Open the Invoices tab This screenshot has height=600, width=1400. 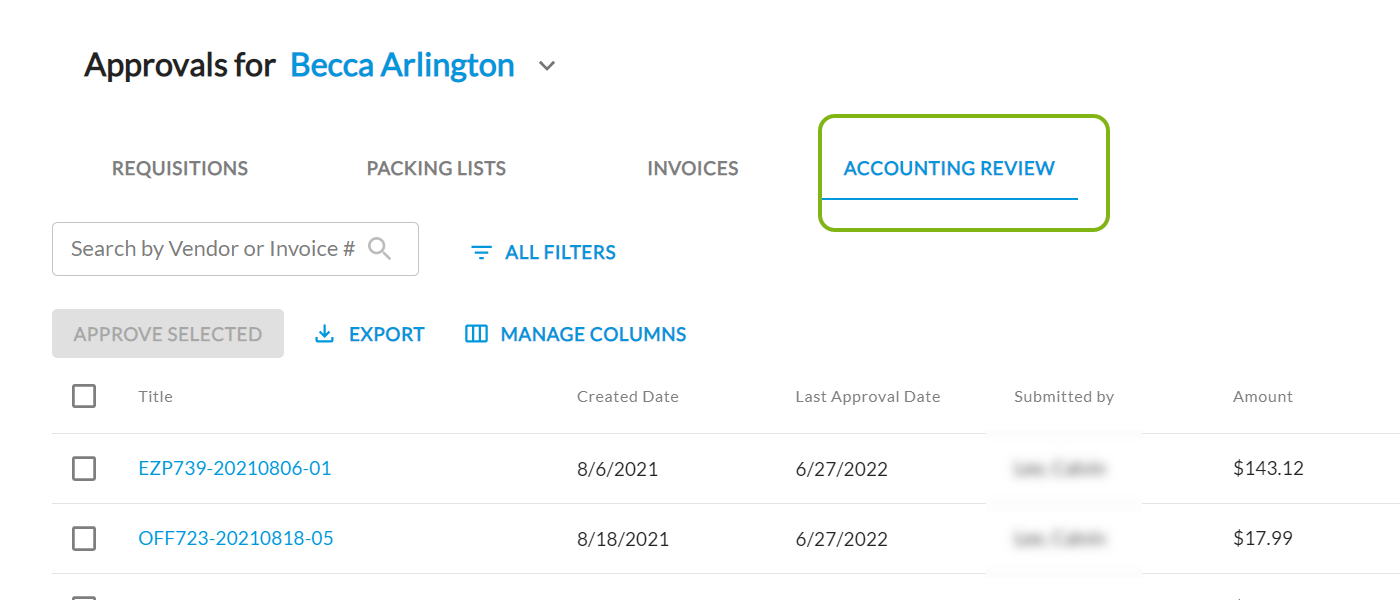pos(692,168)
